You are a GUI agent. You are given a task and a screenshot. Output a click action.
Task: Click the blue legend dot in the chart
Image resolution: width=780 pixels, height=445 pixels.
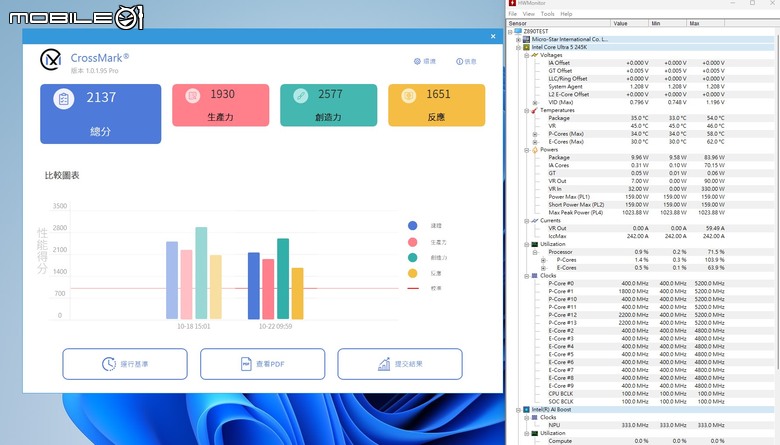[x=412, y=226]
